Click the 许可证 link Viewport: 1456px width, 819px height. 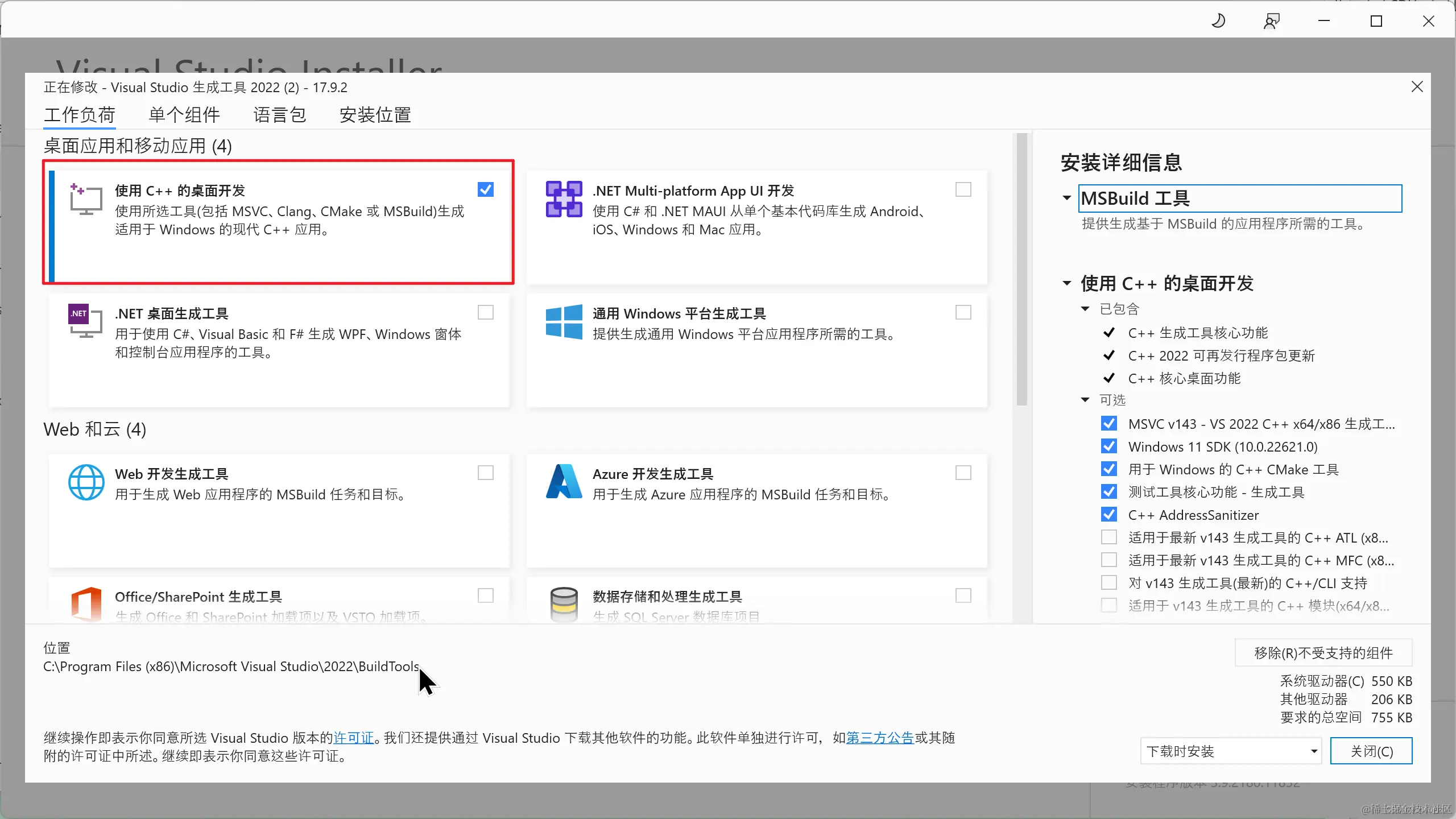[x=353, y=737]
